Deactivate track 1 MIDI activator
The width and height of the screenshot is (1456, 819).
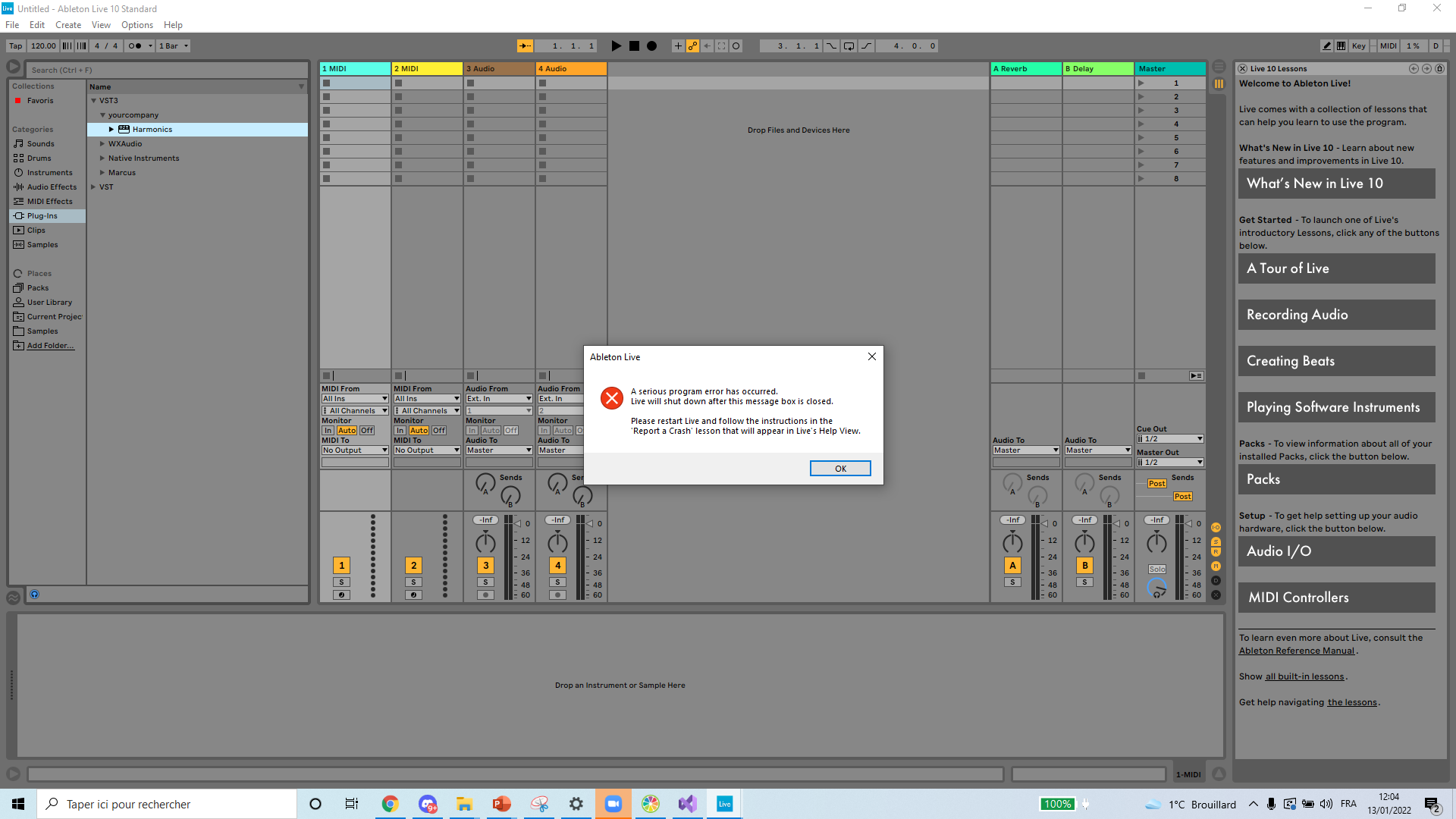[x=341, y=566]
